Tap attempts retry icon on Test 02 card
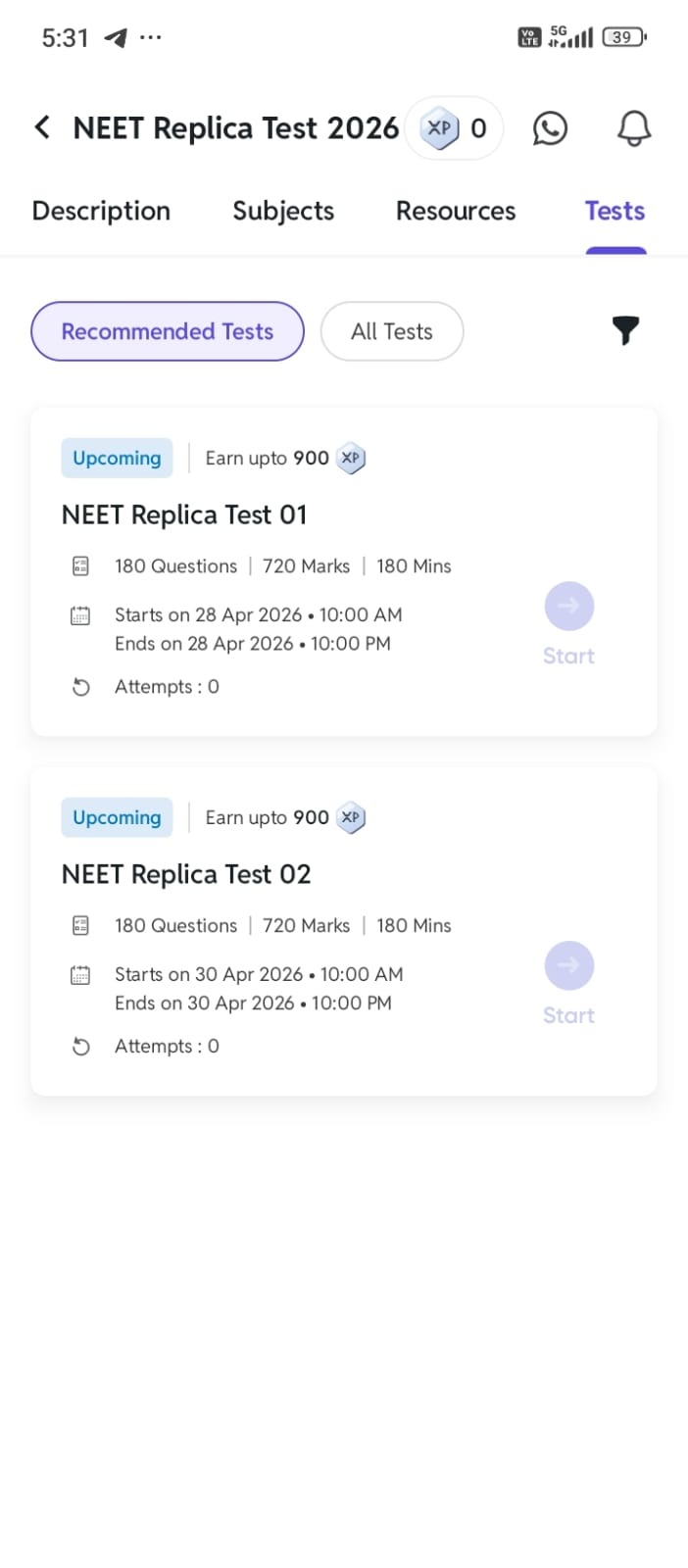 (81, 1047)
